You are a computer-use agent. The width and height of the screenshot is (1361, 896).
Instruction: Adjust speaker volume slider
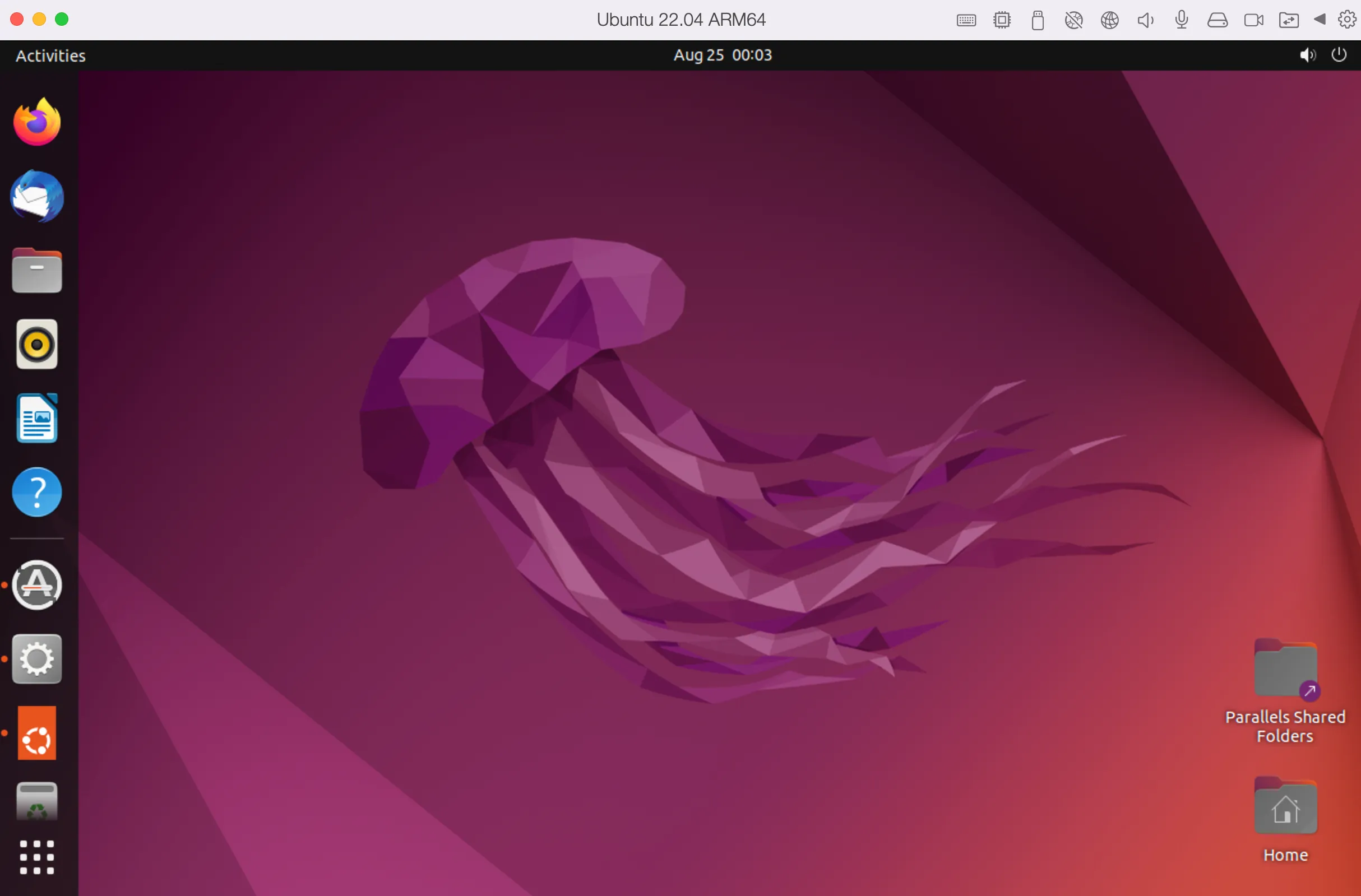point(1307,54)
